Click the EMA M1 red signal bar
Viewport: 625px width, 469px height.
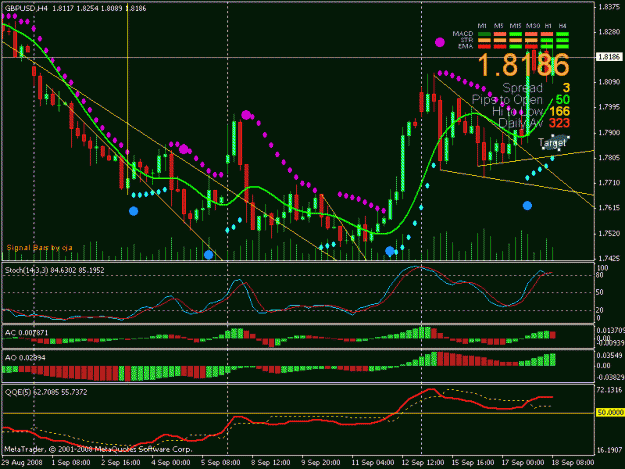[484, 47]
